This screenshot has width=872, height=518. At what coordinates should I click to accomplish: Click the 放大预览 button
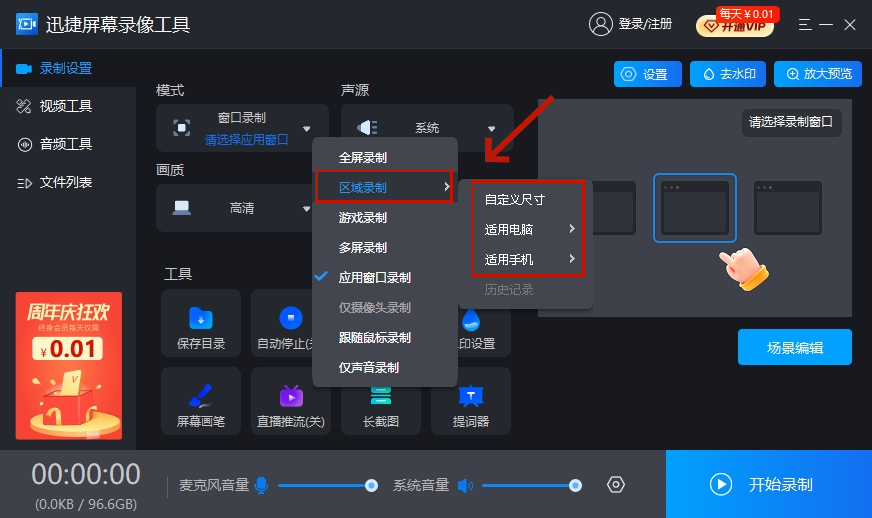point(818,74)
